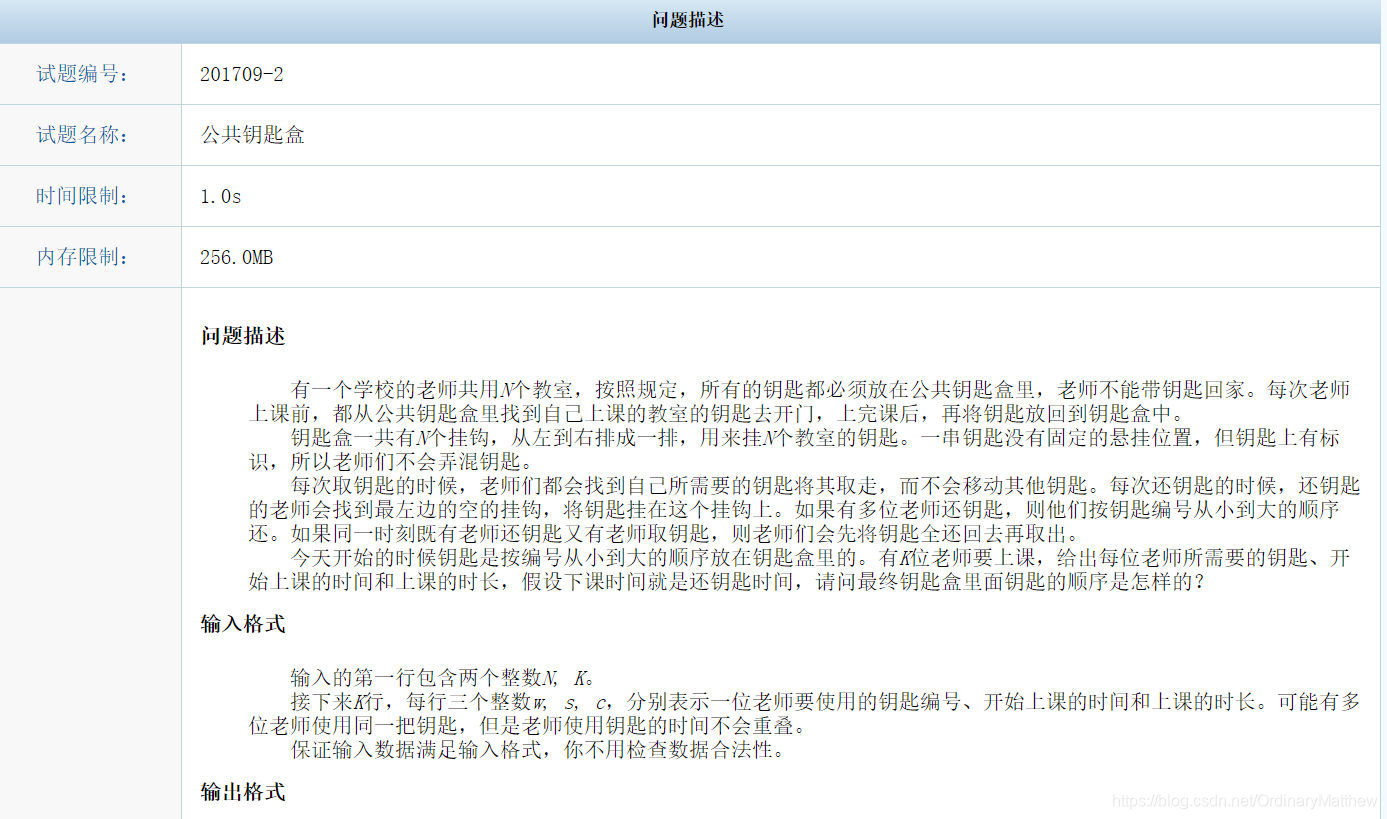Click the memory limit value 256.0MB
Viewport: 1387px width, 819px height.
pos(237,257)
